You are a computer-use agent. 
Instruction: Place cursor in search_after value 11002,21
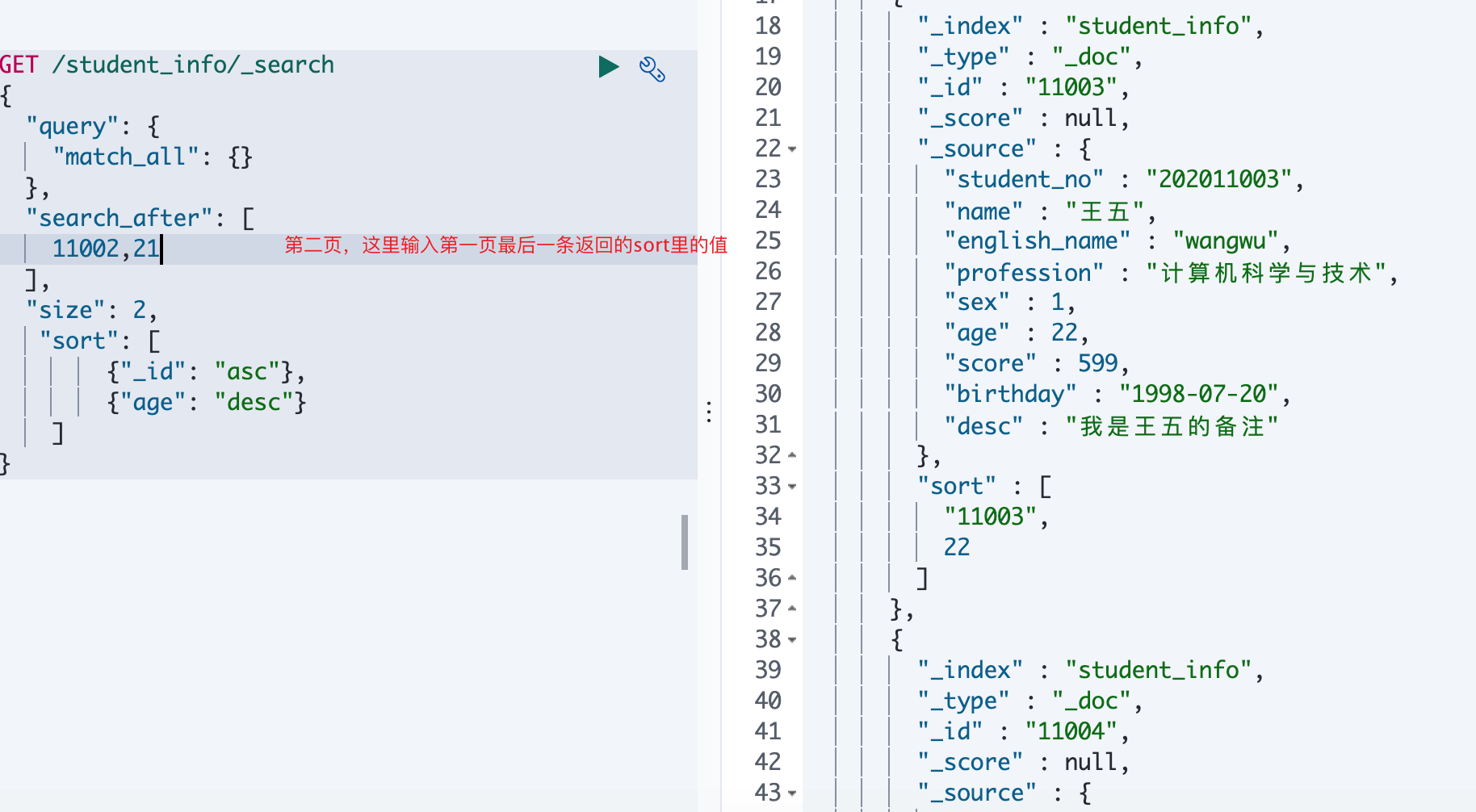[x=107, y=249]
